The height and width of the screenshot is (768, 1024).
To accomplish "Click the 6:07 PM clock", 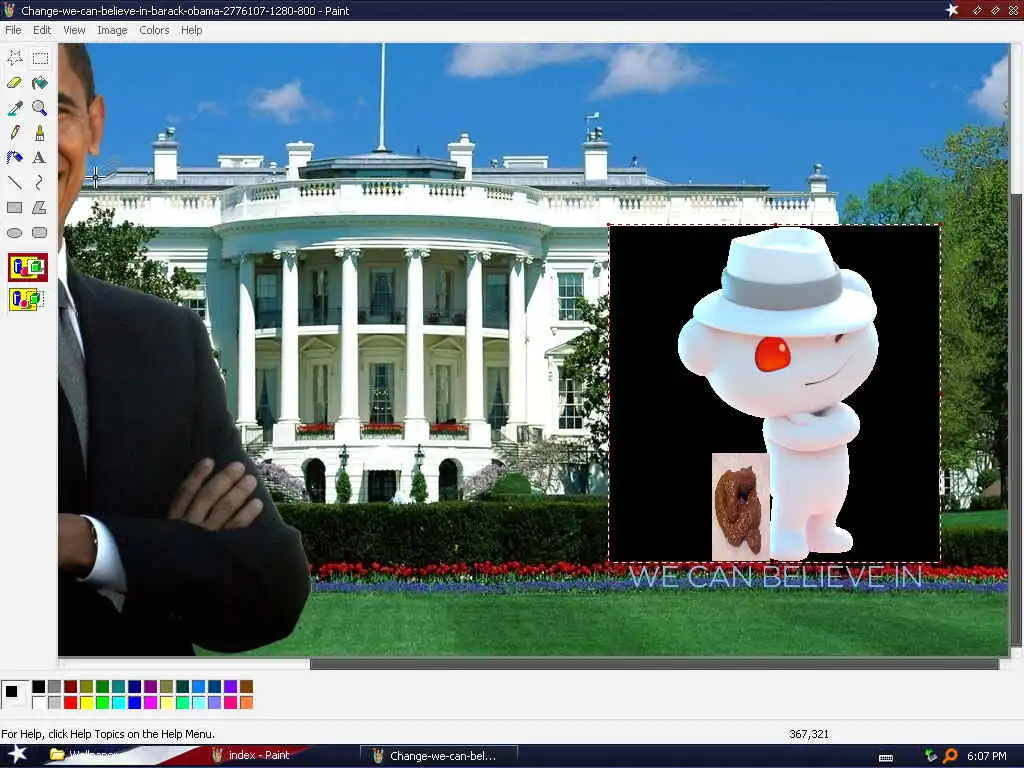I will tap(986, 756).
